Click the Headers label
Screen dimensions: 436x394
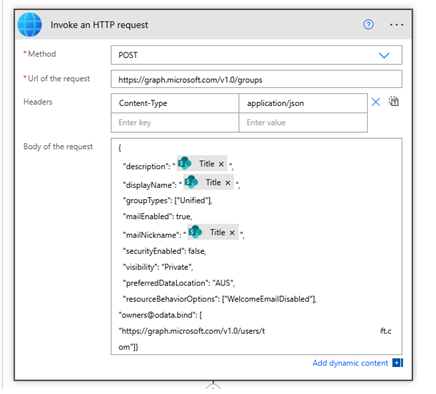coord(38,102)
